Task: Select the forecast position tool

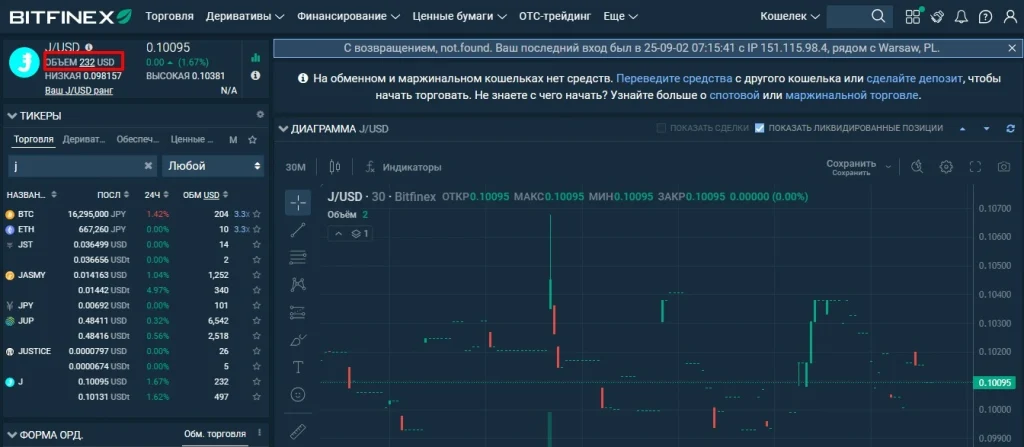Action: (298, 312)
